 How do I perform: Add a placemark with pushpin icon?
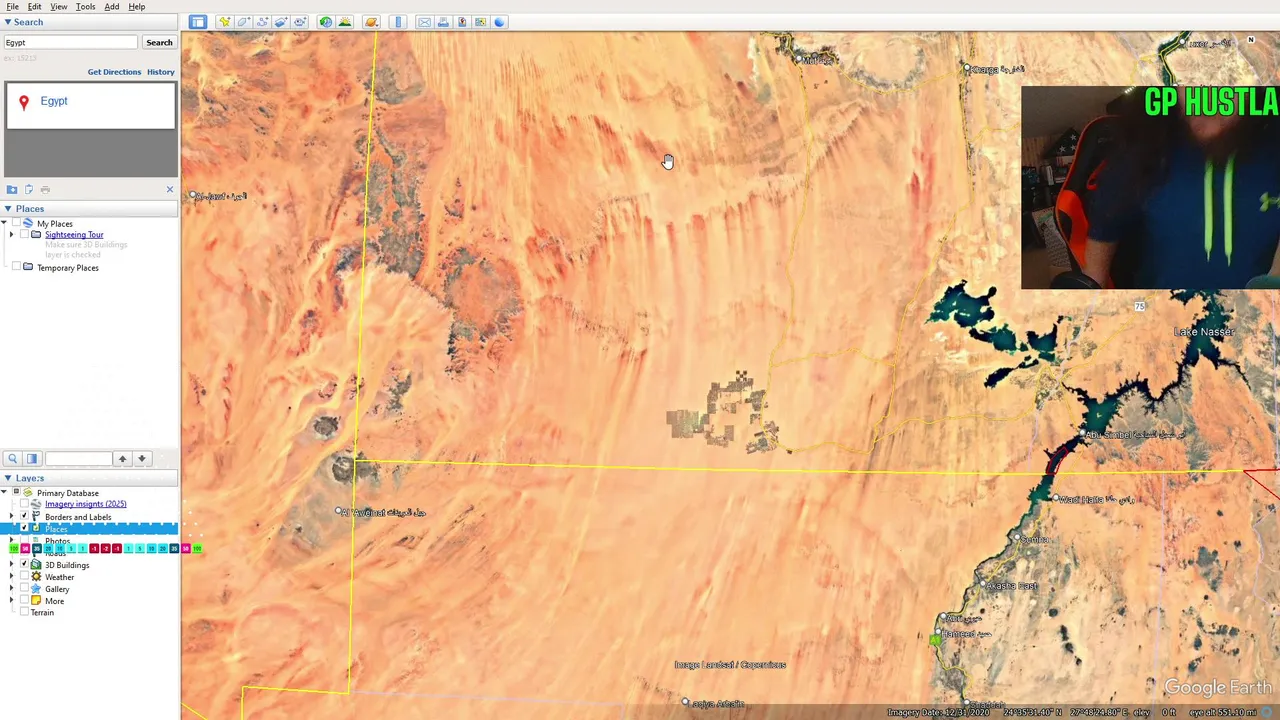225,22
